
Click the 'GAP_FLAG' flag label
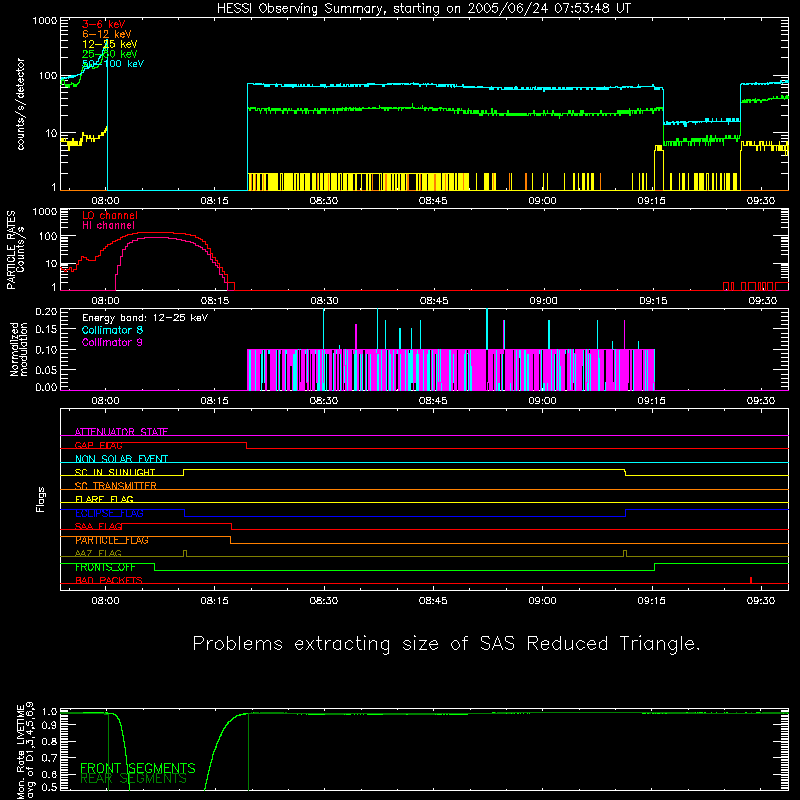click(98, 445)
